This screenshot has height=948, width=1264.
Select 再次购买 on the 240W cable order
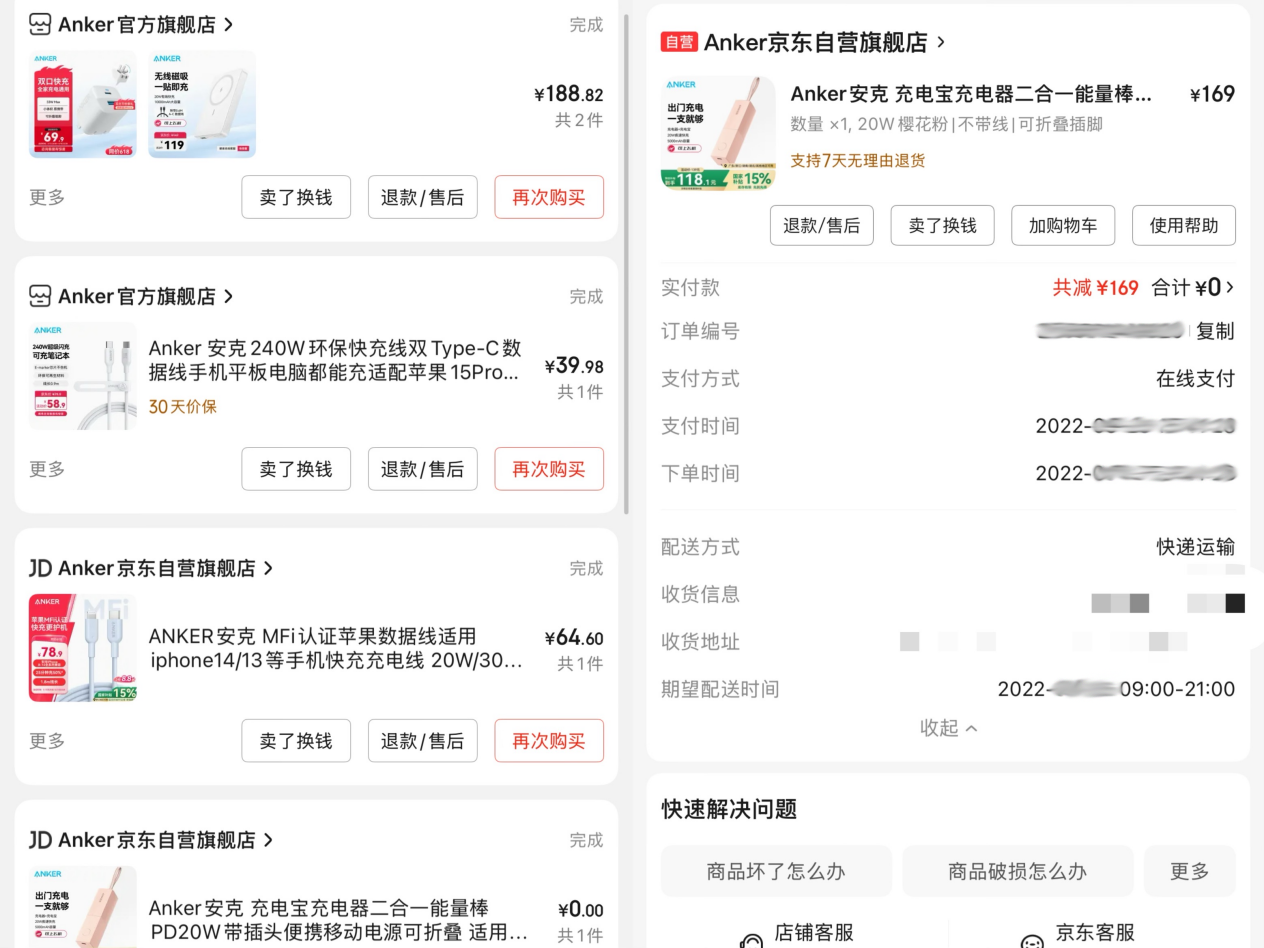coord(549,468)
